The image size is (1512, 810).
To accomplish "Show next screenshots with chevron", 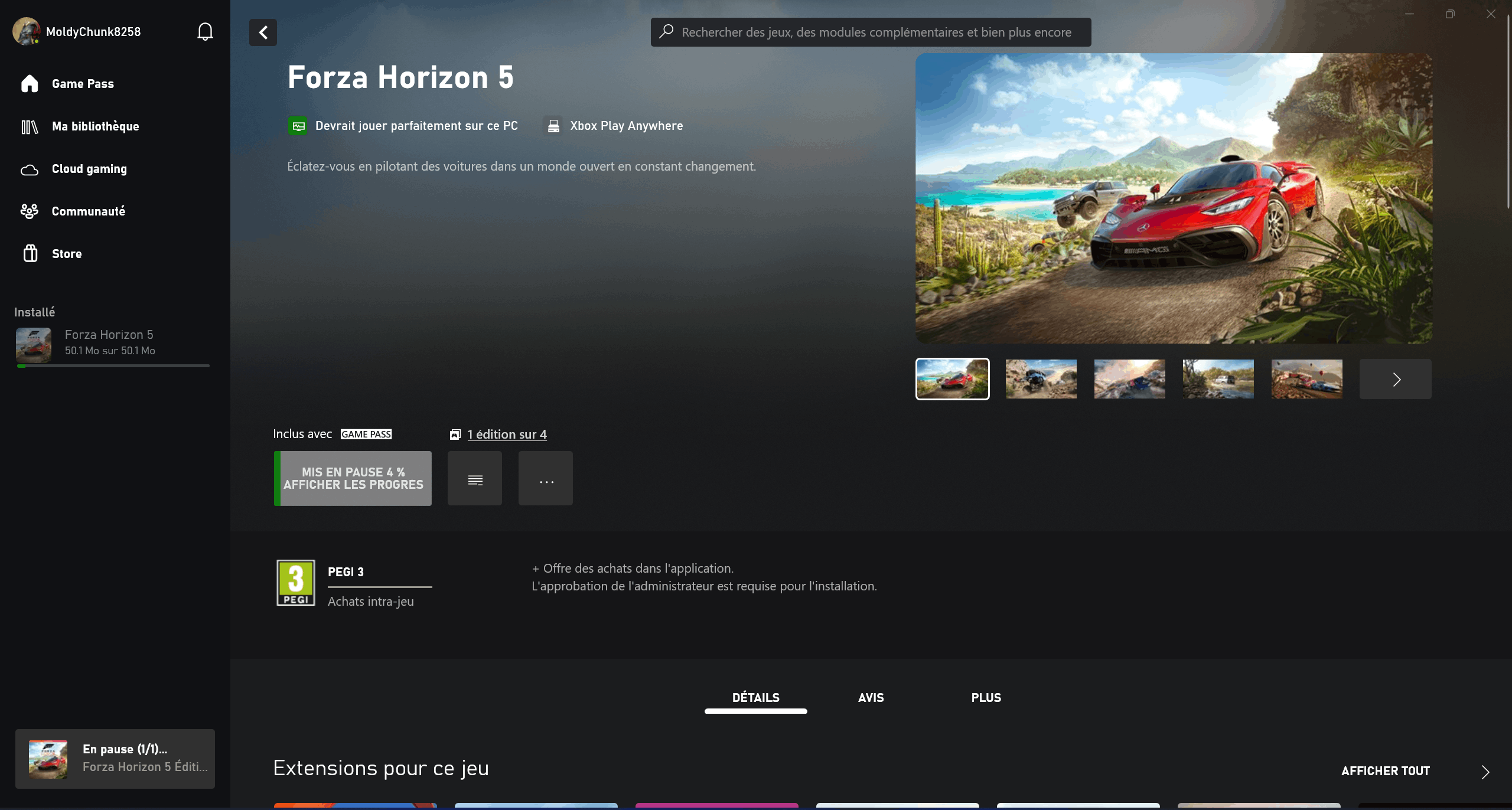I will [1396, 379].
